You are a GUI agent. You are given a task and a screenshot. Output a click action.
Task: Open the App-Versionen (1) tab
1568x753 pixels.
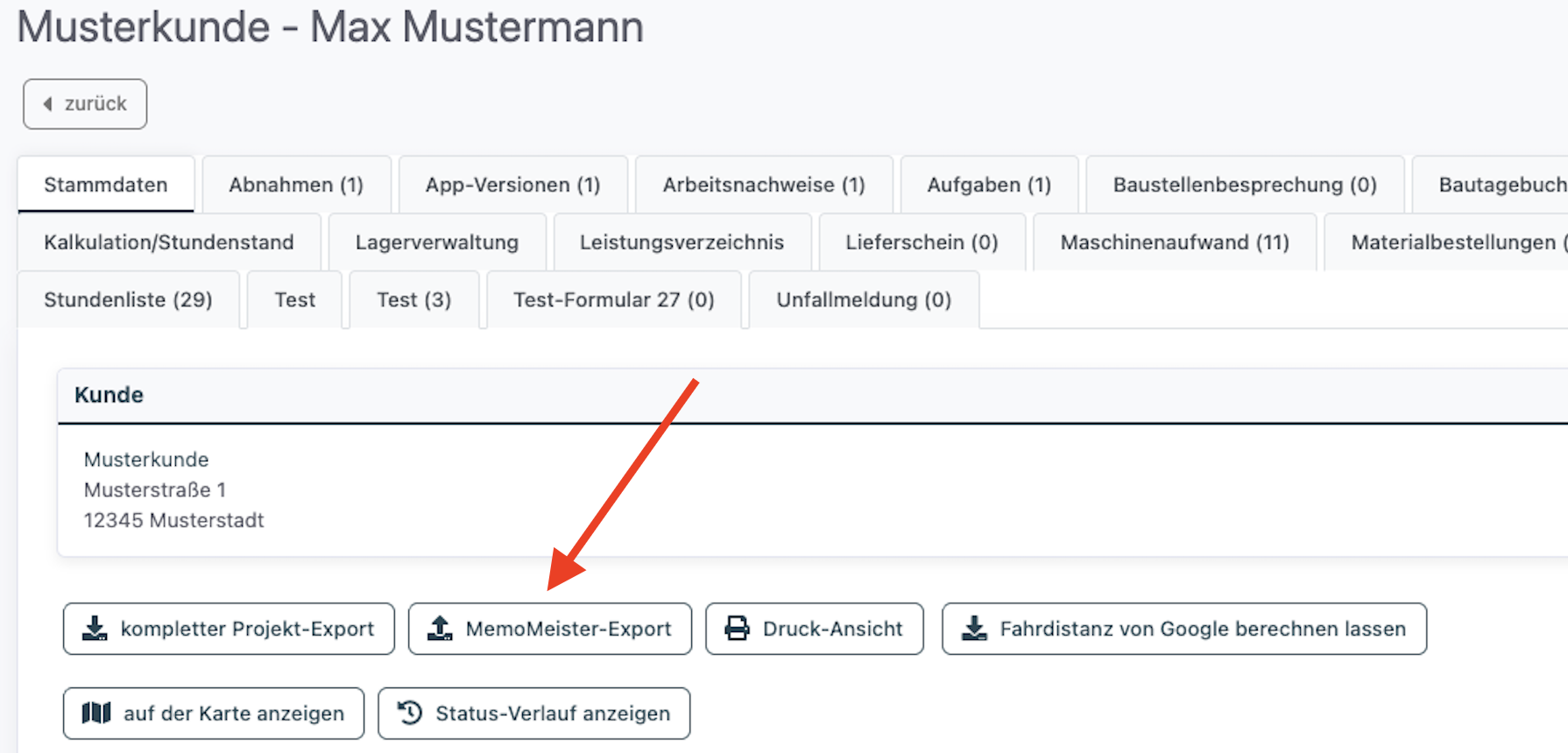pyautogui.click(x=512, y=185)
